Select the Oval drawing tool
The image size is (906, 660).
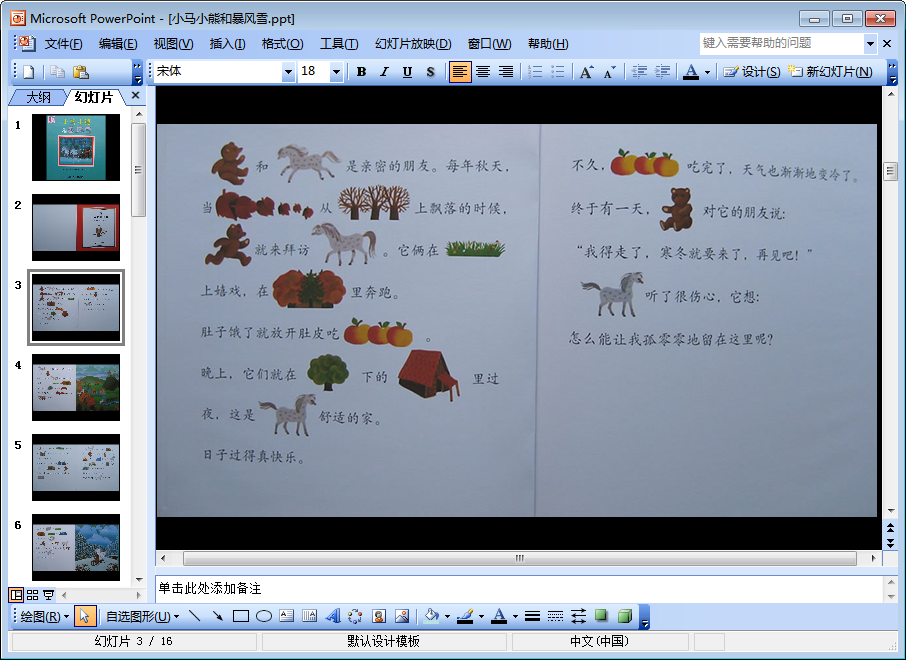pyautogui.click(x=264, y=617)
